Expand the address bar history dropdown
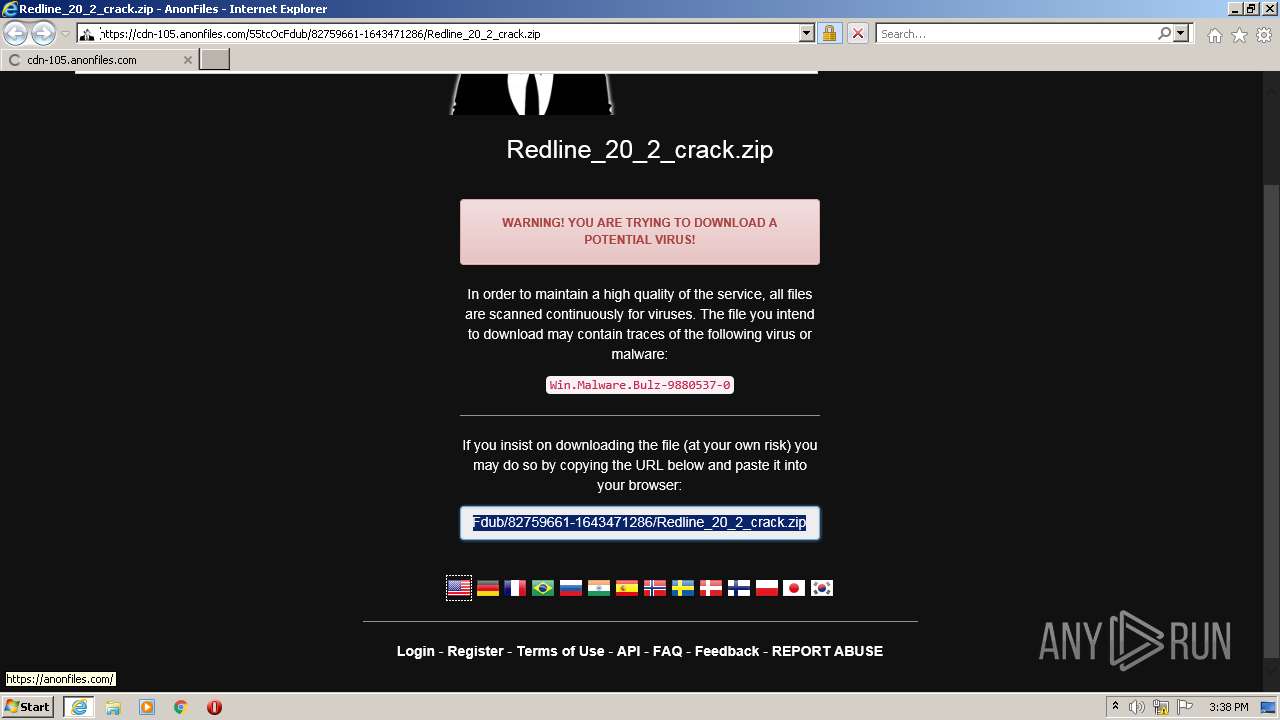 (806, 33)
